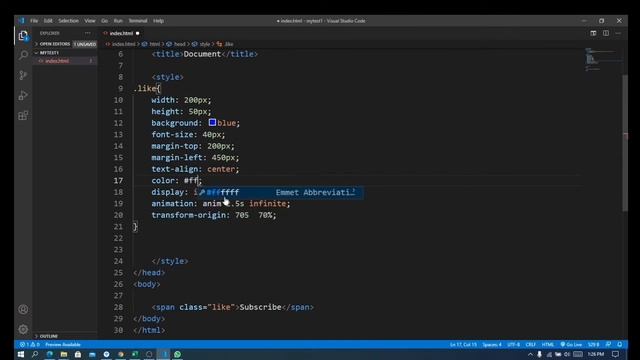This screenshot has height=360, width=640.
Task: Open the Search view in the activity bar
Action: [x=23, y=55]
